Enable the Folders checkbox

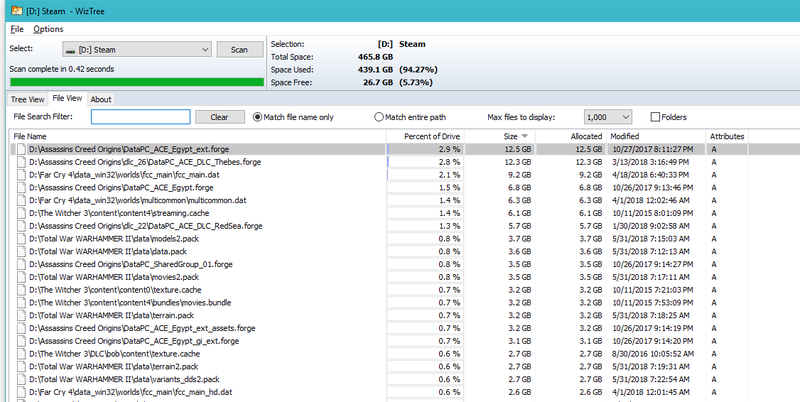[x=655, y=117]
